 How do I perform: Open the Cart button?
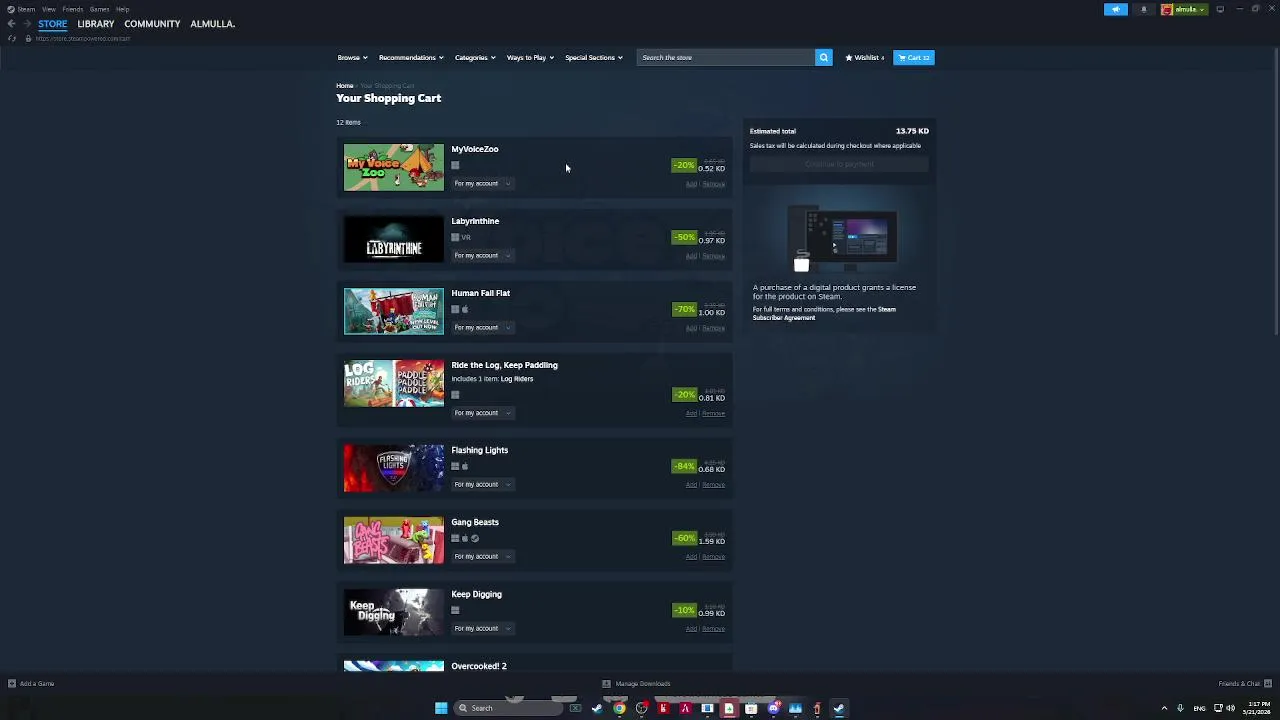[x=914, y=57]
